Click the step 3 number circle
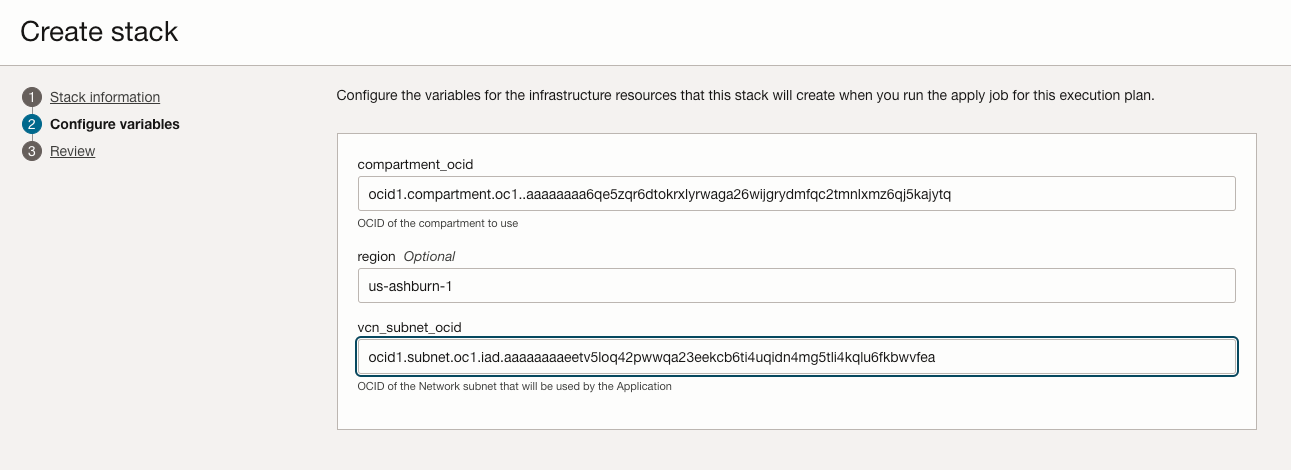 (32, 151)
